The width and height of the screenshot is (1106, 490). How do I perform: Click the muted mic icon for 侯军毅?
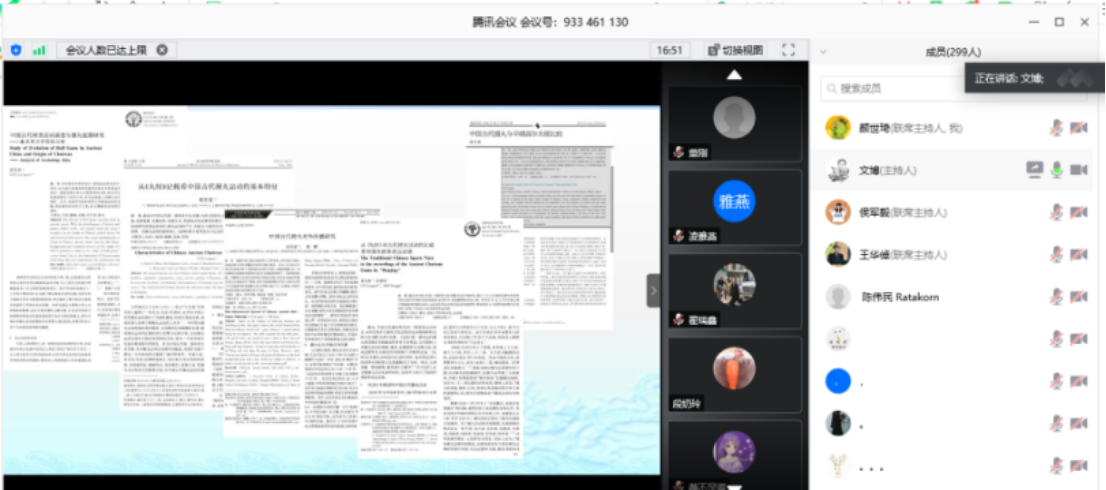[1056, 212]
